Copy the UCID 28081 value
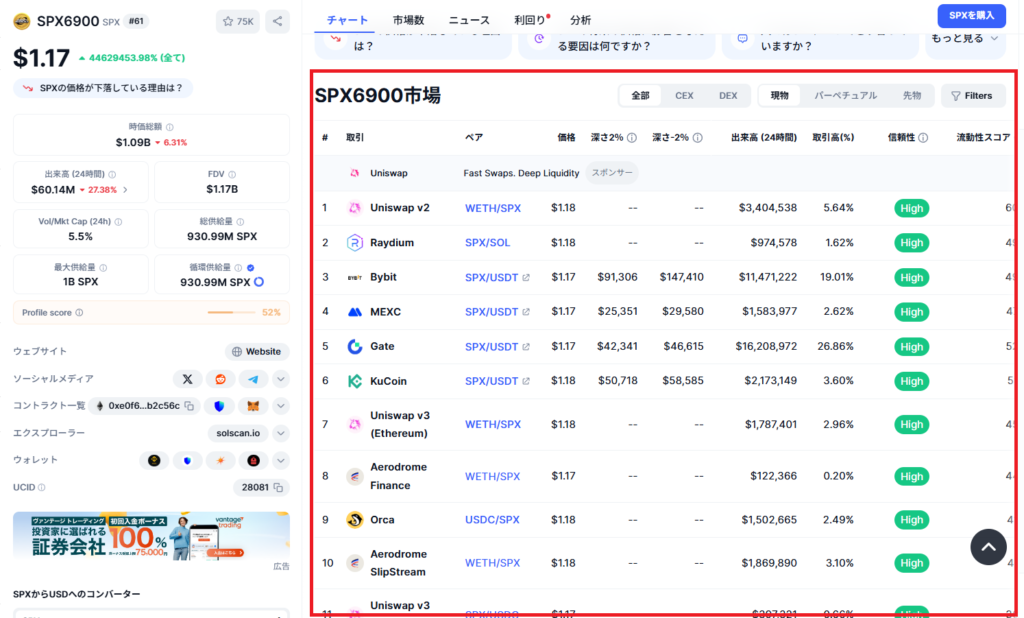1024x618 pixels. coord(278,487)
